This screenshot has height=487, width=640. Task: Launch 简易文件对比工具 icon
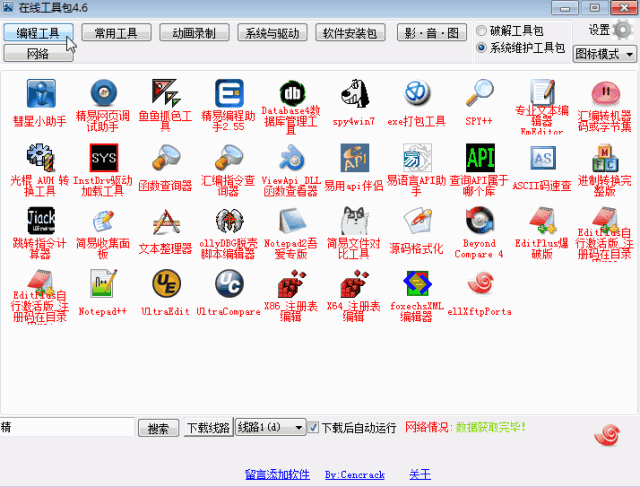point(355,221)
